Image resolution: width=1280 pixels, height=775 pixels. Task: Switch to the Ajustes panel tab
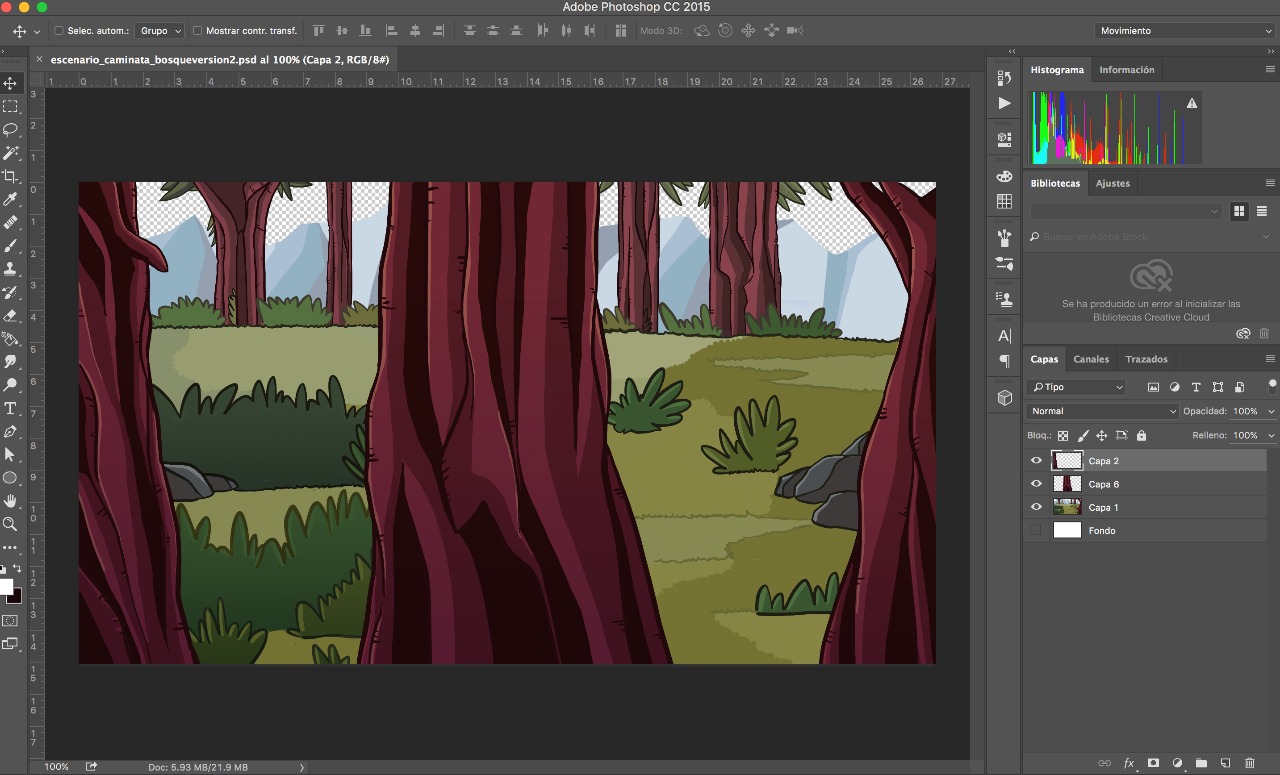click(1112, 183)
